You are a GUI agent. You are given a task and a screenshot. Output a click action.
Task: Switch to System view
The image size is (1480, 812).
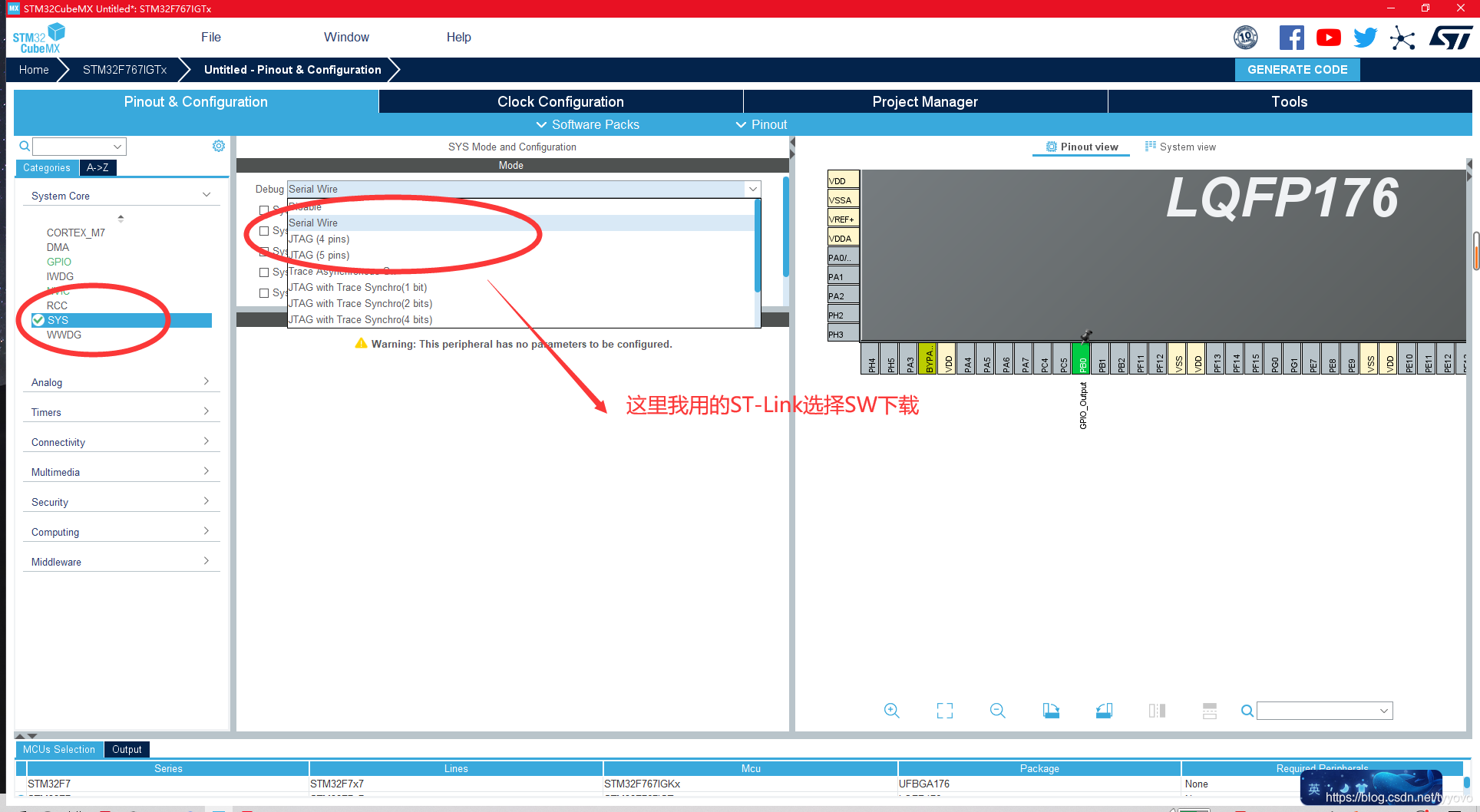point(1180,147)
